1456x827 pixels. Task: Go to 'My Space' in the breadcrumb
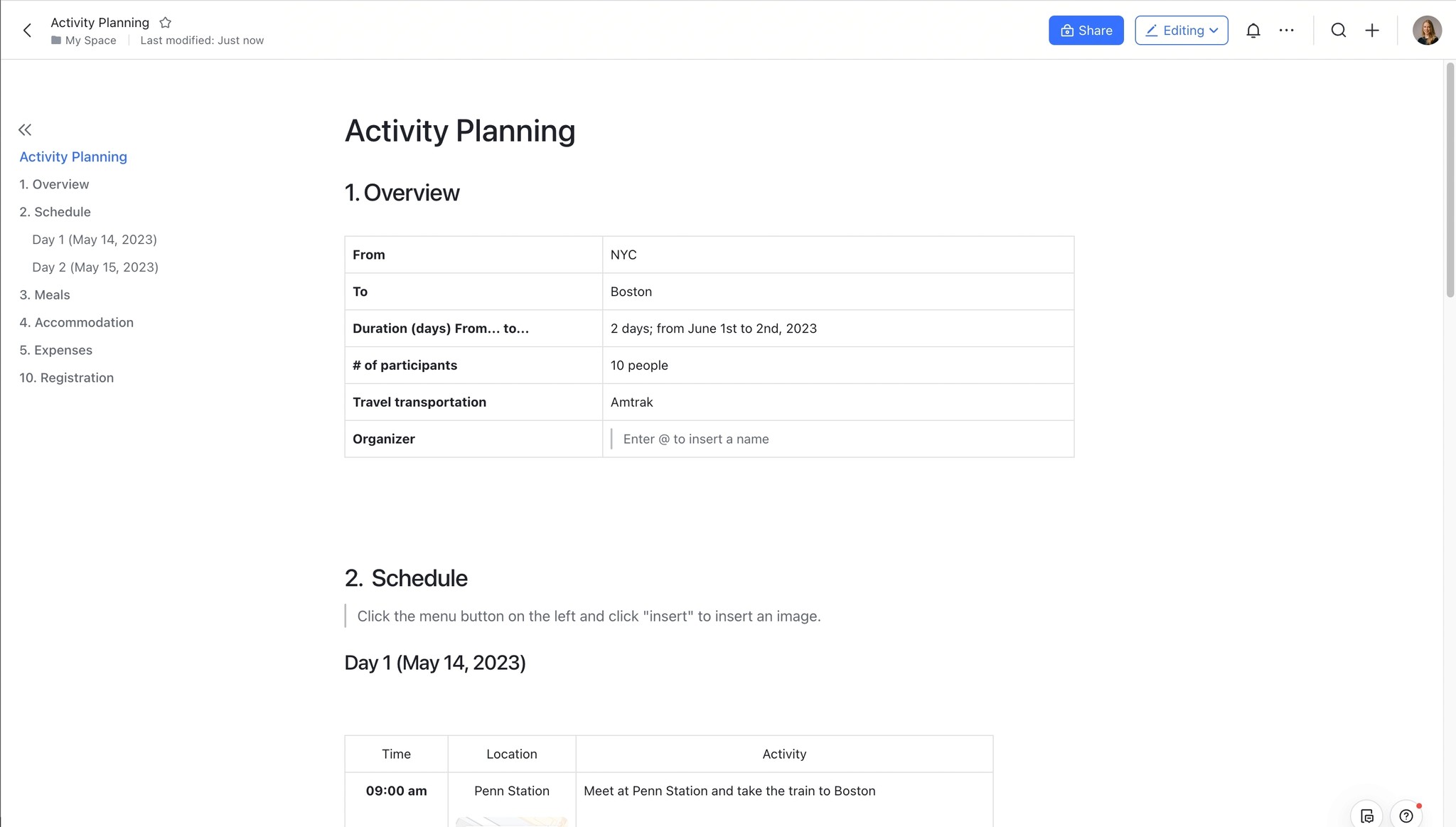click(90, 40)
